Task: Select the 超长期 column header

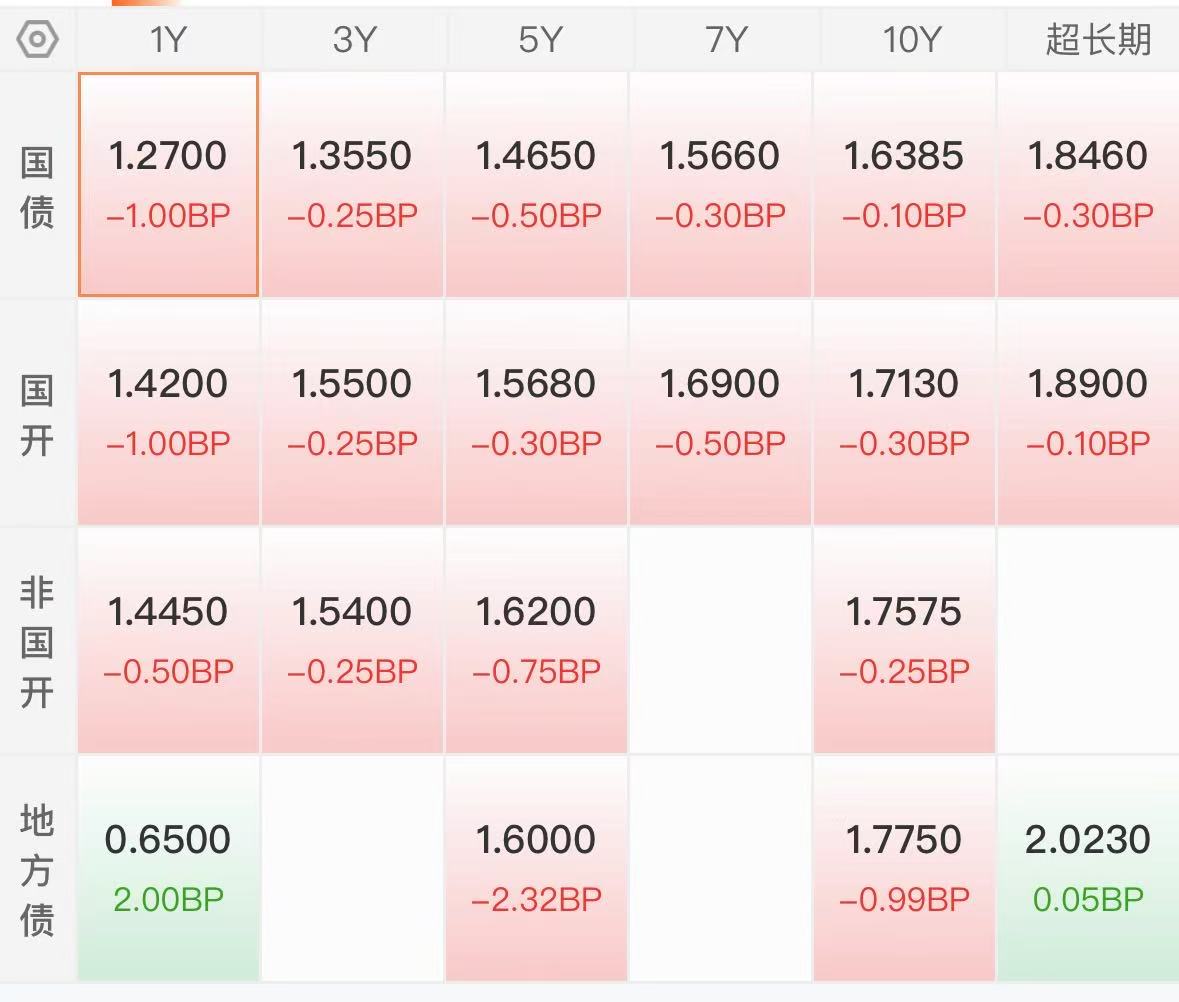Action: point(1096,39)
